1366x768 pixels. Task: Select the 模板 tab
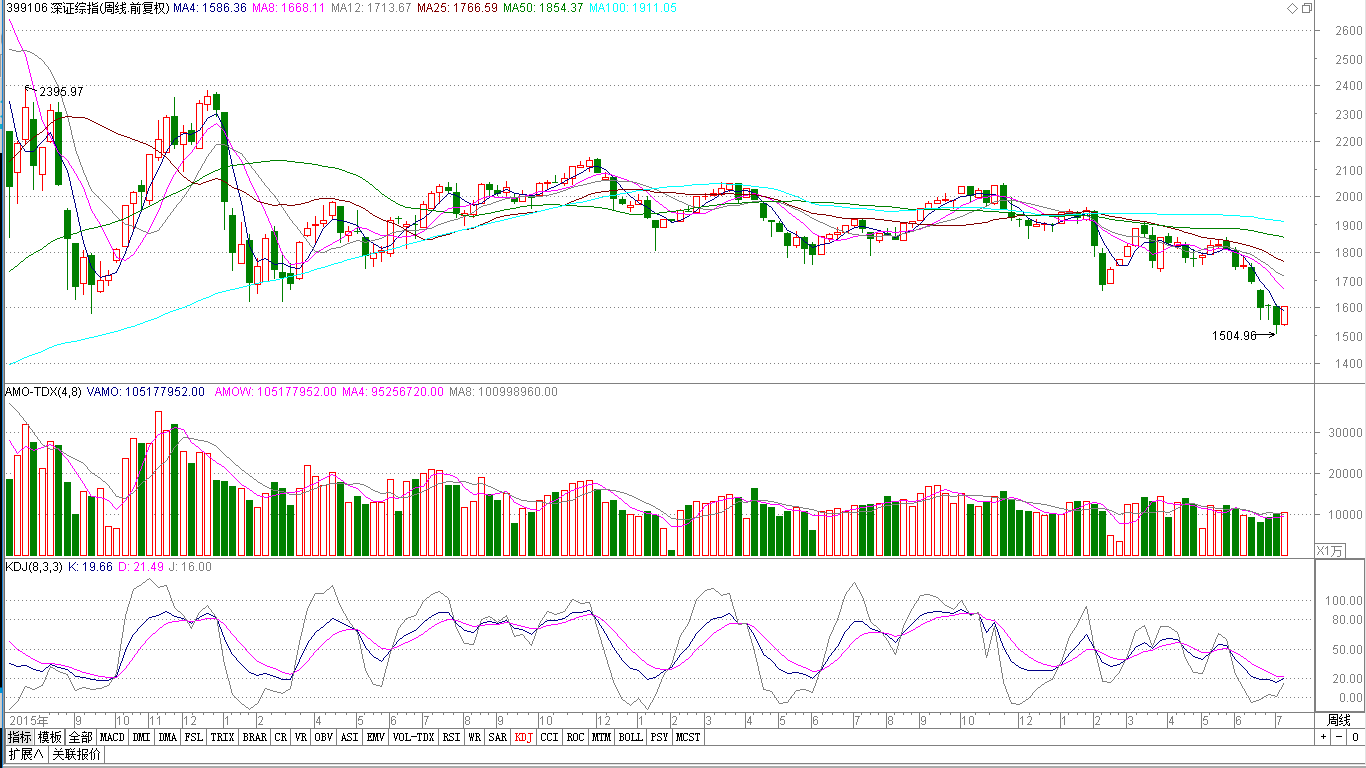coord(50,737)
